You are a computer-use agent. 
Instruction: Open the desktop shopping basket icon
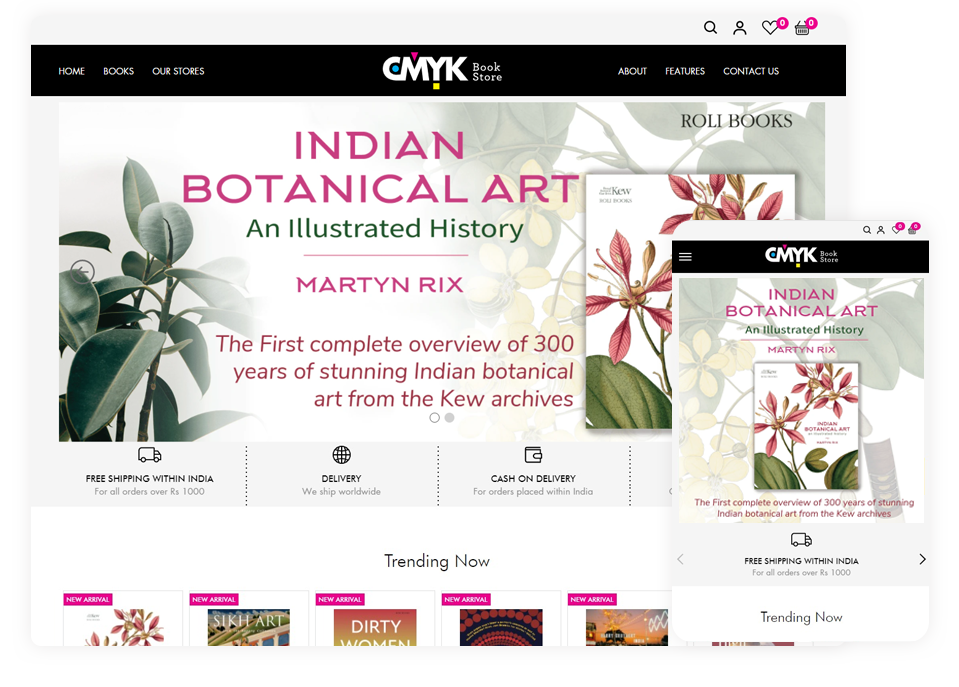(x=801, y=28)
